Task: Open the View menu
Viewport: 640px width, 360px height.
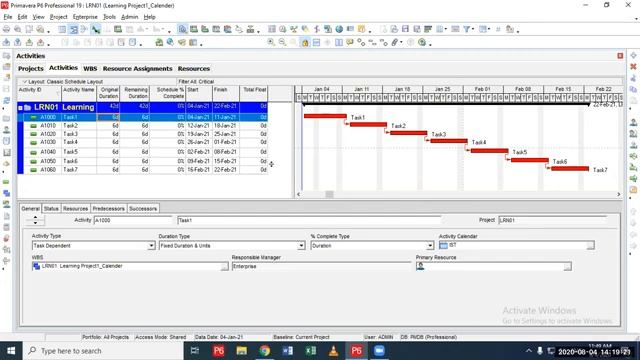Action: click(x=38, y=17)
